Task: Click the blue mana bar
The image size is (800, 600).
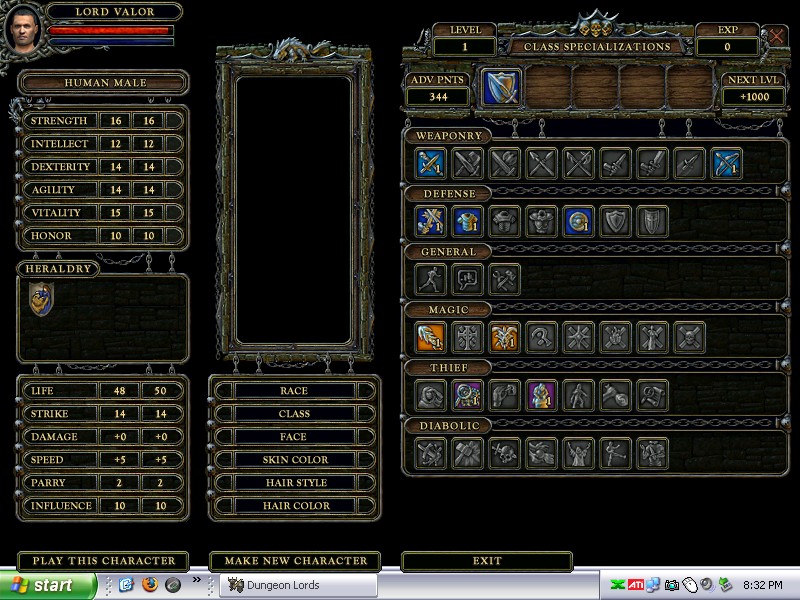Action: coord(110,42)
